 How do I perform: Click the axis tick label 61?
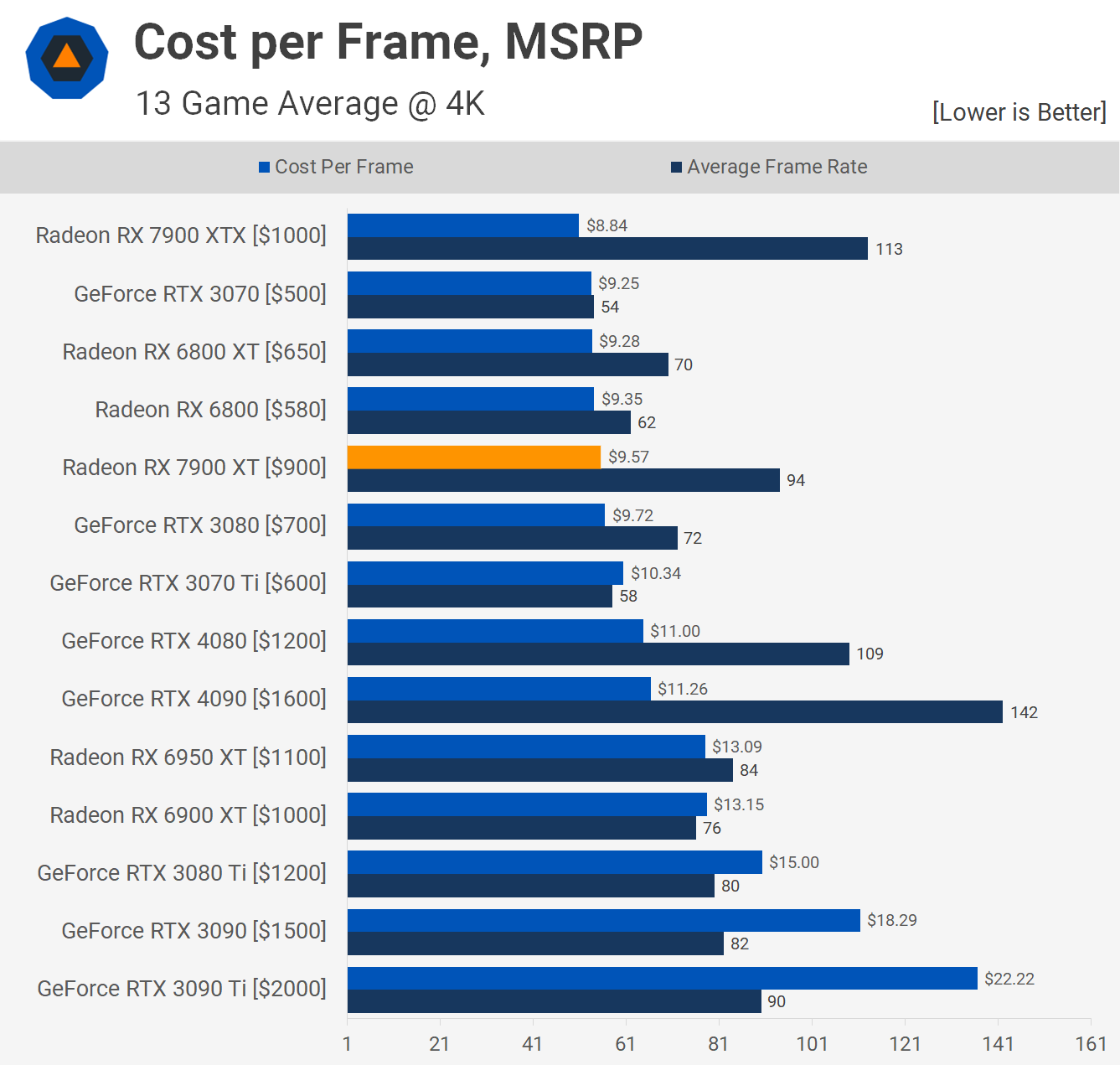click(x=625, y=1044)
